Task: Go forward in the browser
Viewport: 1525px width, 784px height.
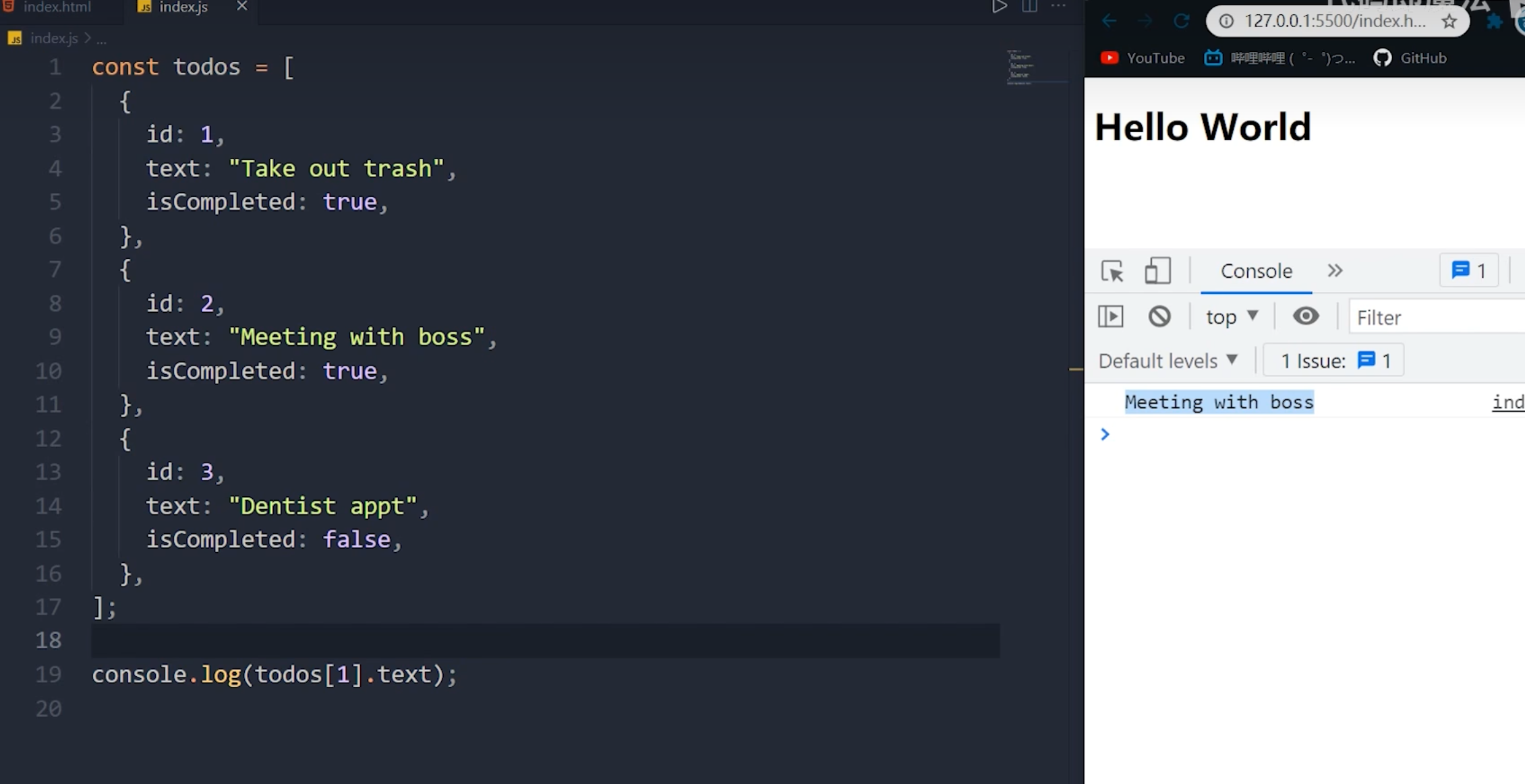Action: (x=1145, y=21)
